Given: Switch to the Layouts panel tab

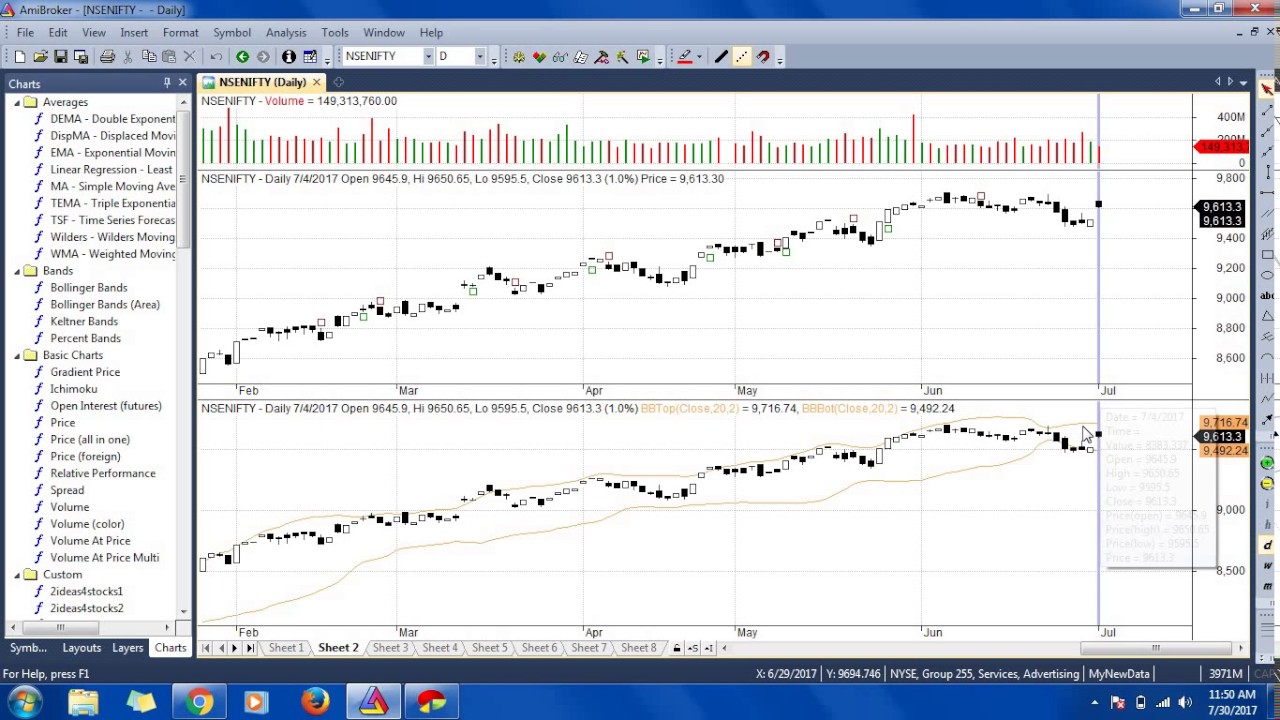Looking at the screenshot, I should 81,648.
